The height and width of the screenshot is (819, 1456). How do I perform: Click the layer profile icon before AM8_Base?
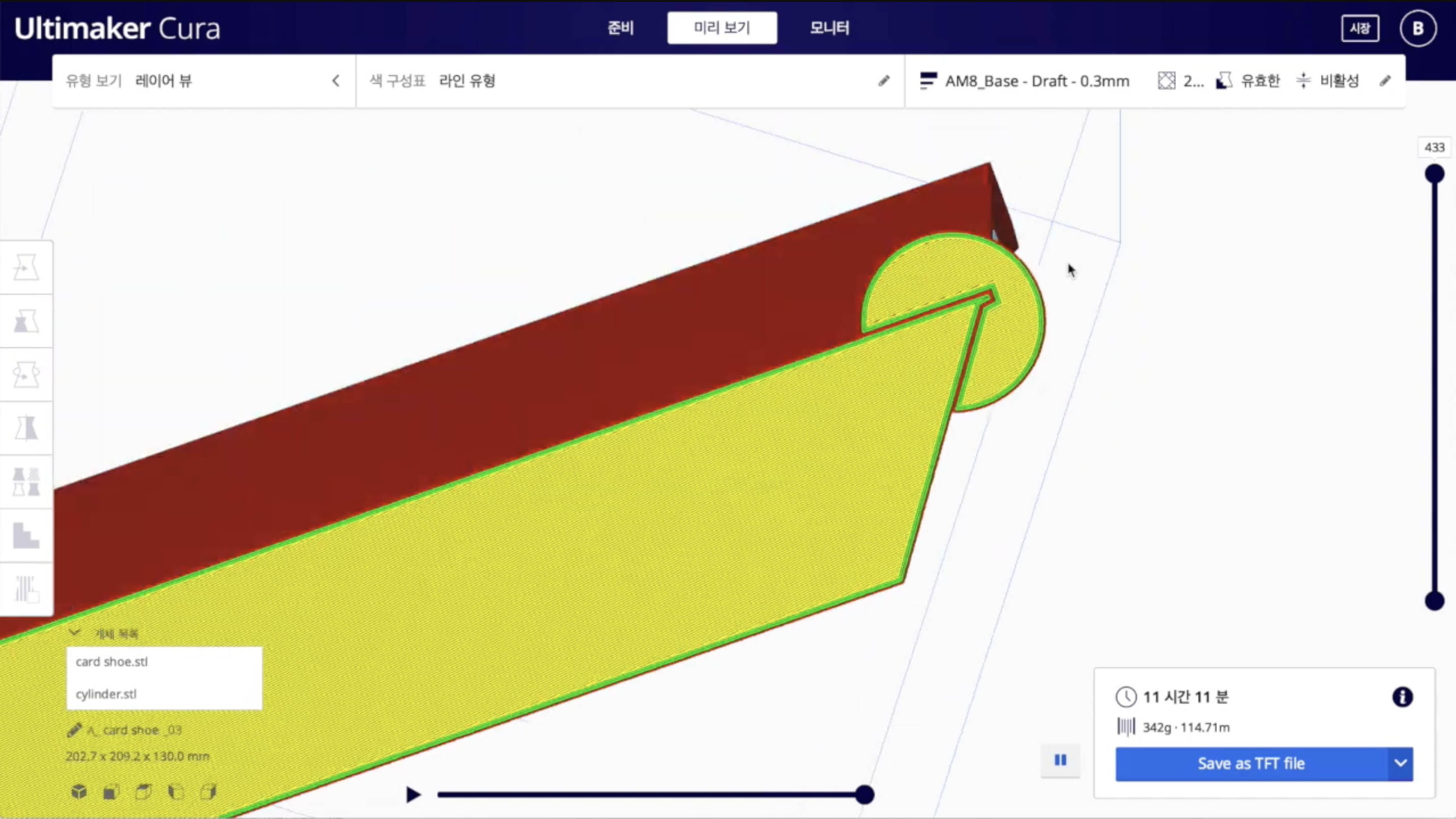point(928,81)
